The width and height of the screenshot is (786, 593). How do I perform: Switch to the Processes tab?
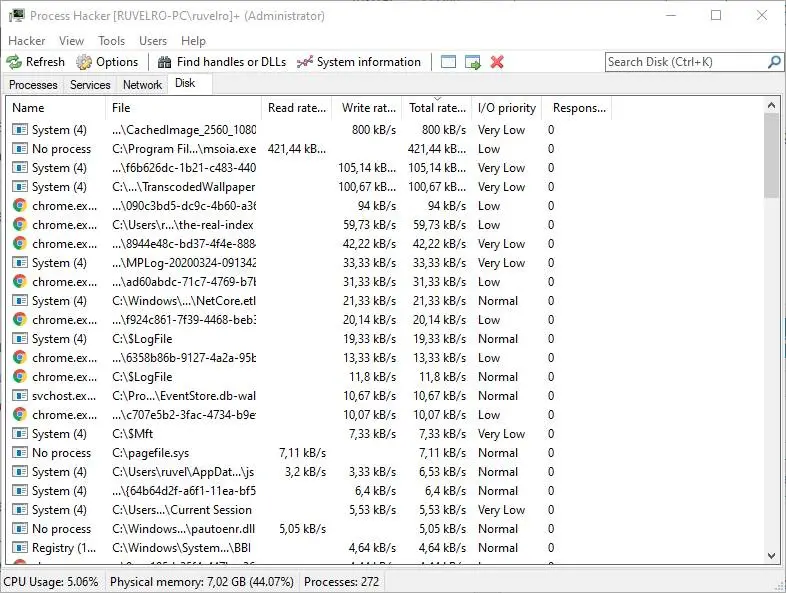pos(34,85)
